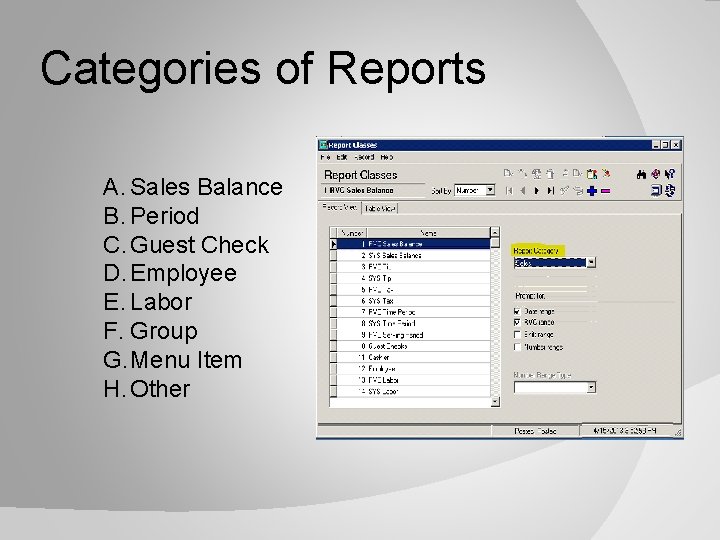Click the clipboard paste icon in toolbar
This screenshot has height=540, width=720.
pyautogui.click(x=592, y=174)
